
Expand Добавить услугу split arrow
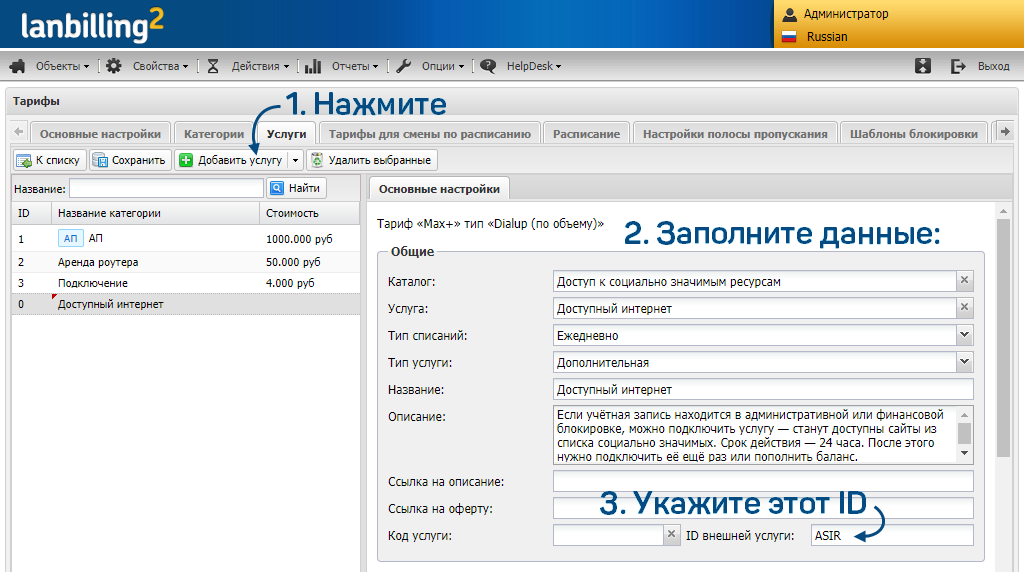click(x=295, y=160)
